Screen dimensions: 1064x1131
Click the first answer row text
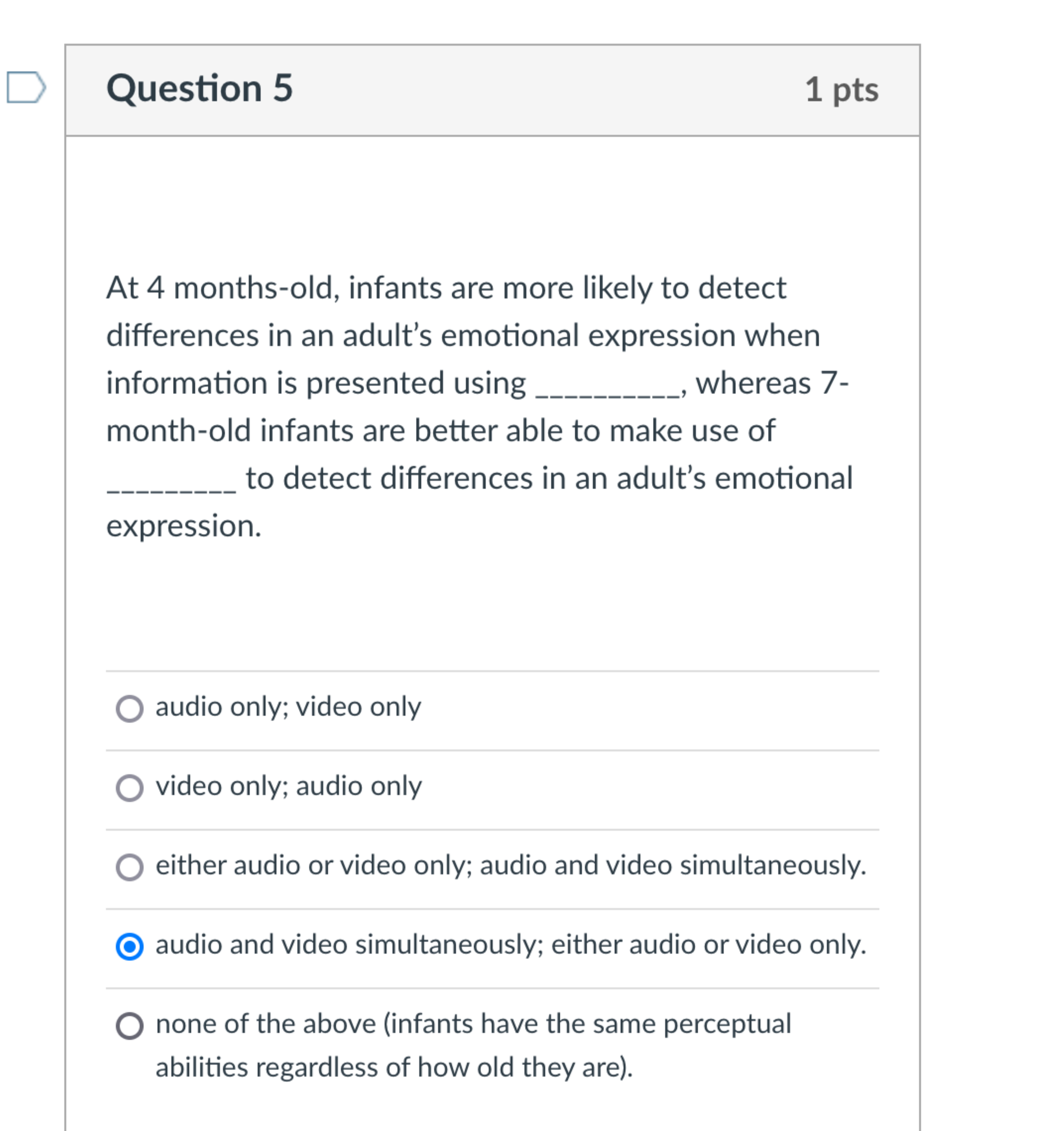288,707
